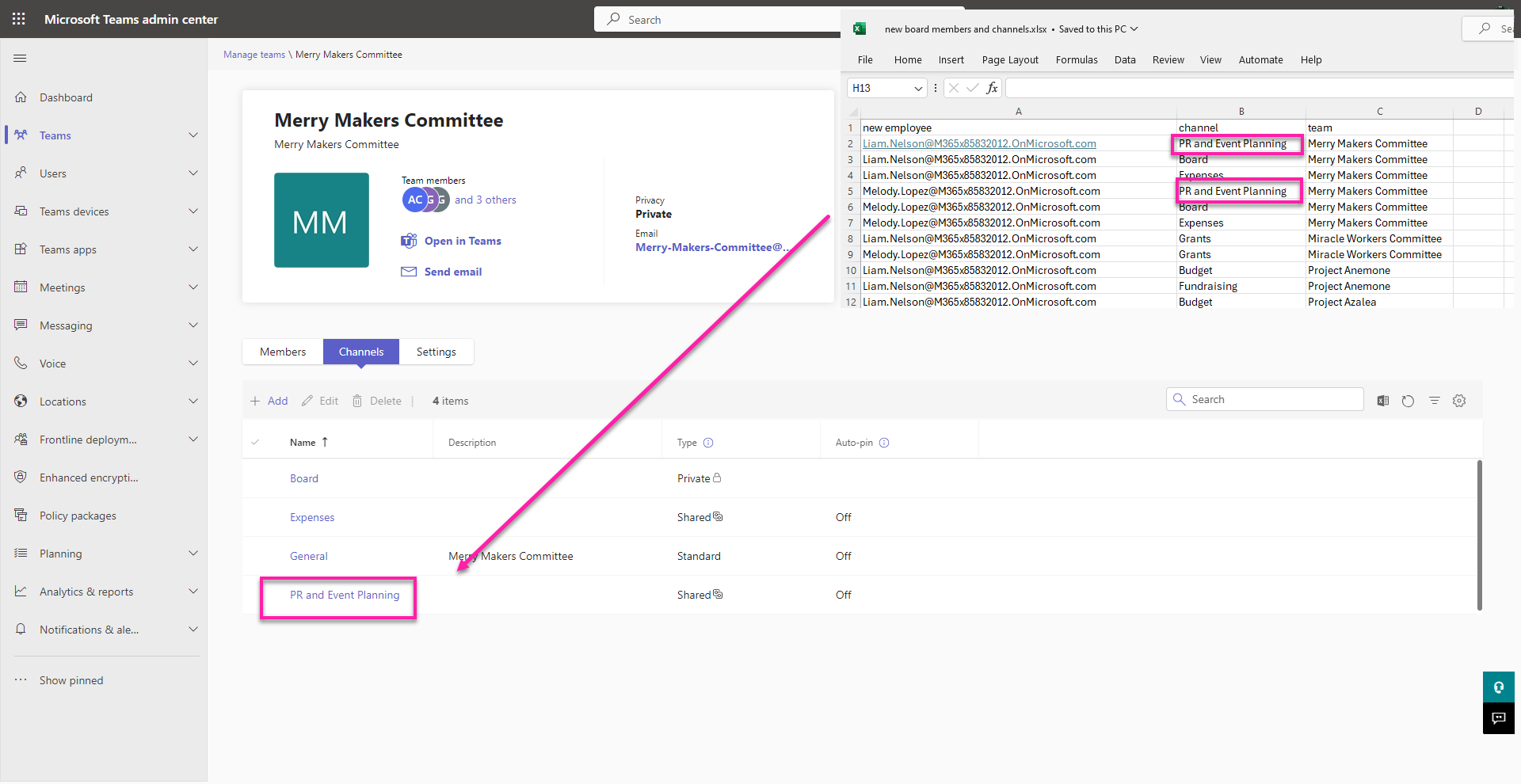Expand the Messaging section chevron
This screenshot has width=1521, height=784.
click(x=193, y=325)
